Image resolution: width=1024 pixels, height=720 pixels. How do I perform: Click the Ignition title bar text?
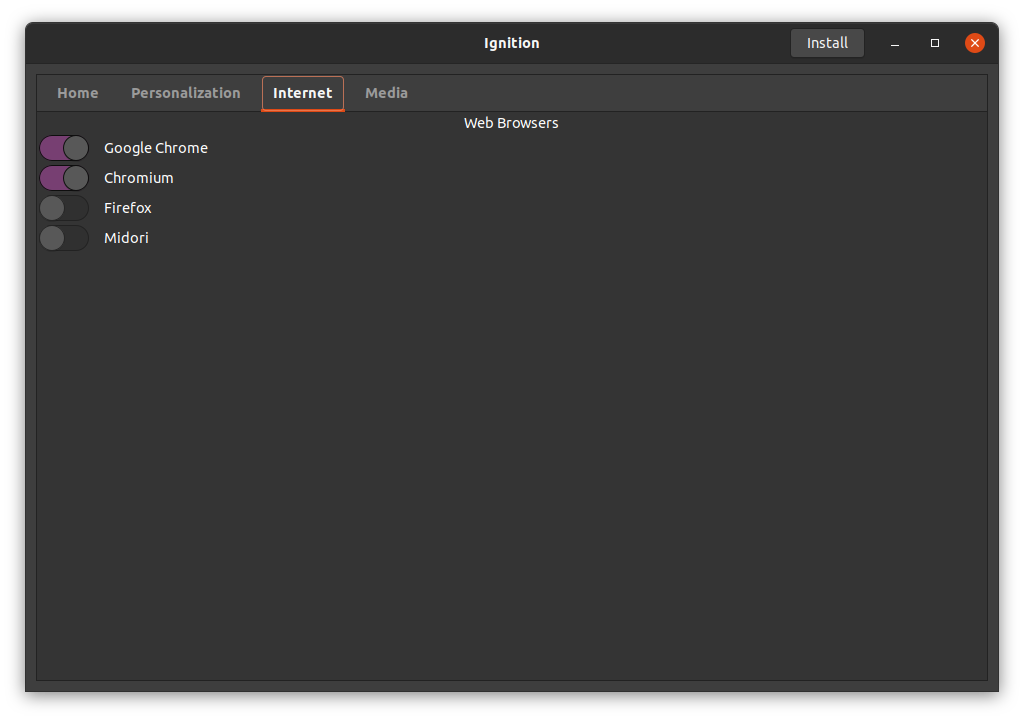pos(511,42)
